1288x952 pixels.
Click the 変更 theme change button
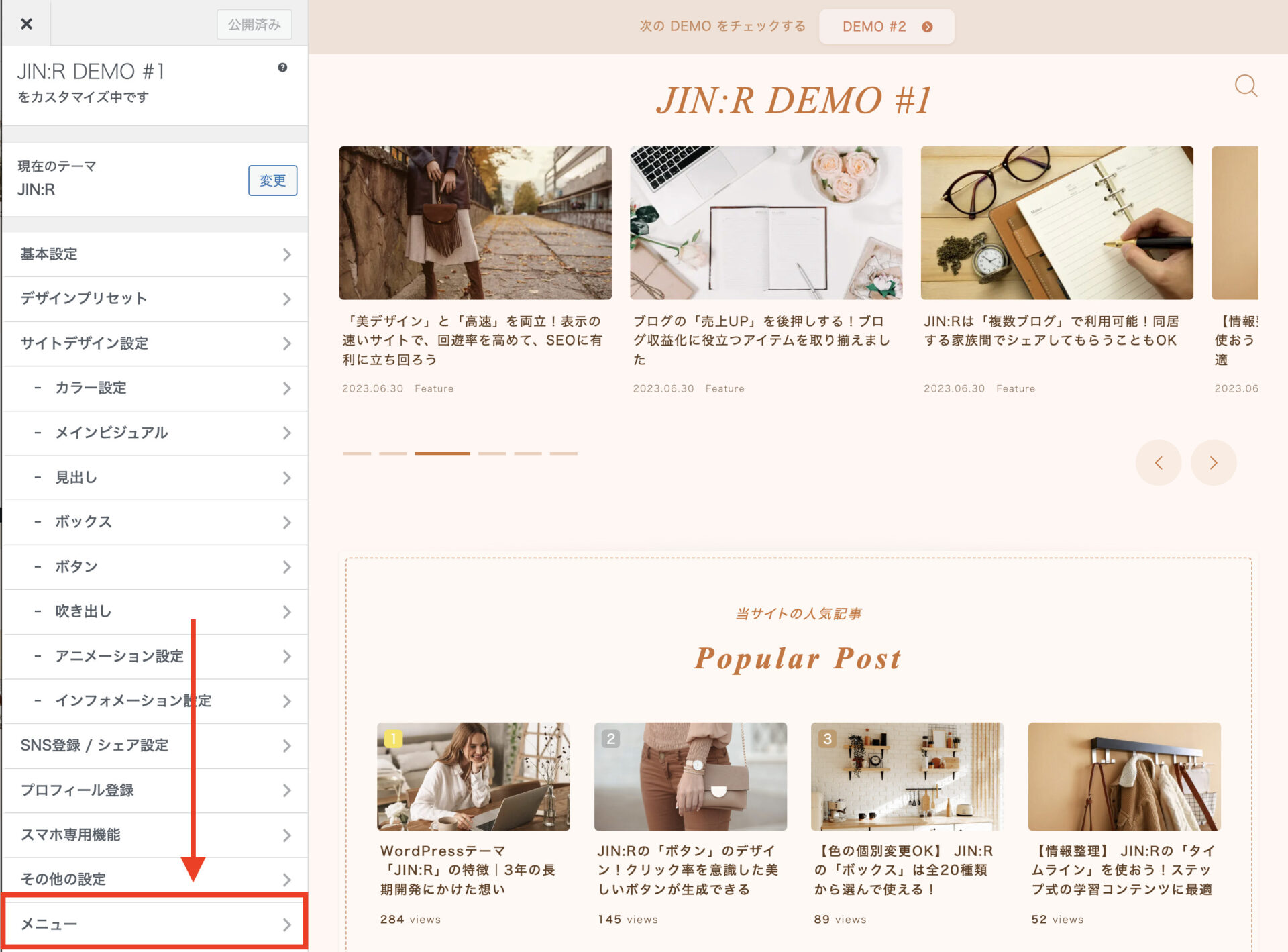[272, 180]
